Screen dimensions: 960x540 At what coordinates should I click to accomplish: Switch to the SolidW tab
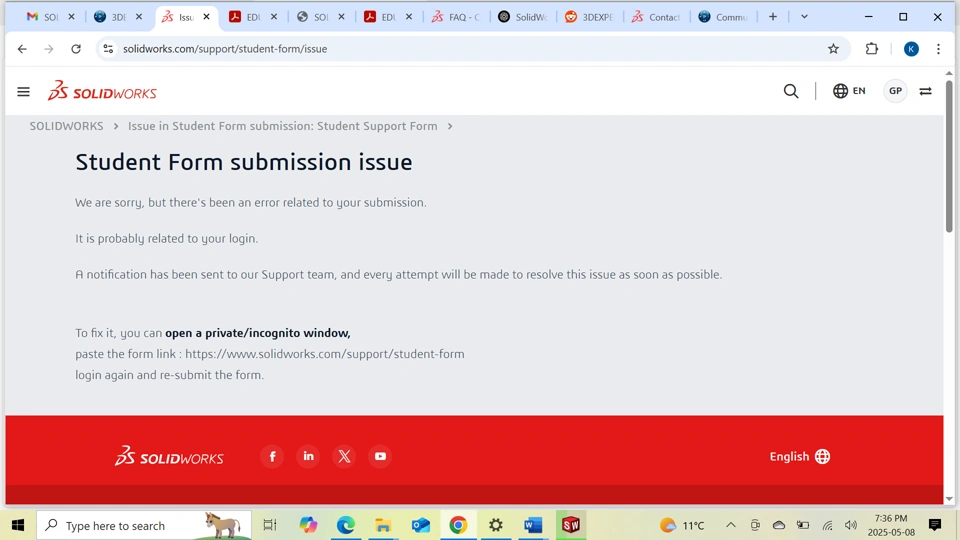coord(523,17)
